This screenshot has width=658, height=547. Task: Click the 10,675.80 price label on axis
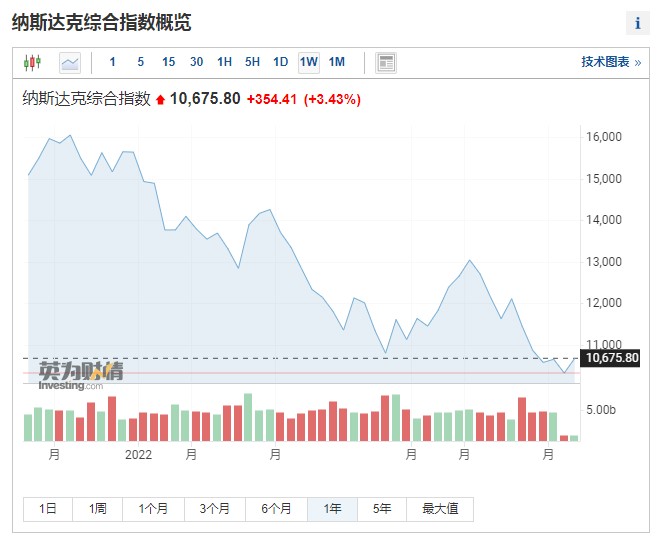coord(612,358)
